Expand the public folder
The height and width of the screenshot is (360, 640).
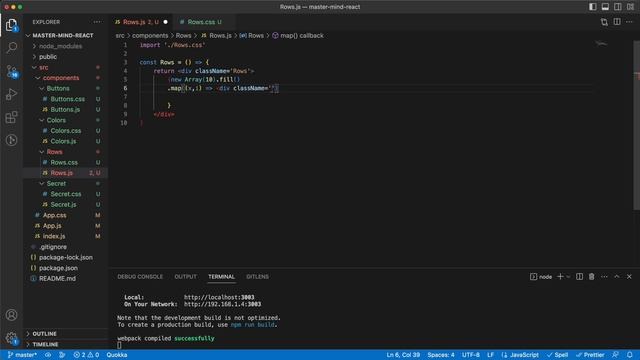[x=65, y=57]
